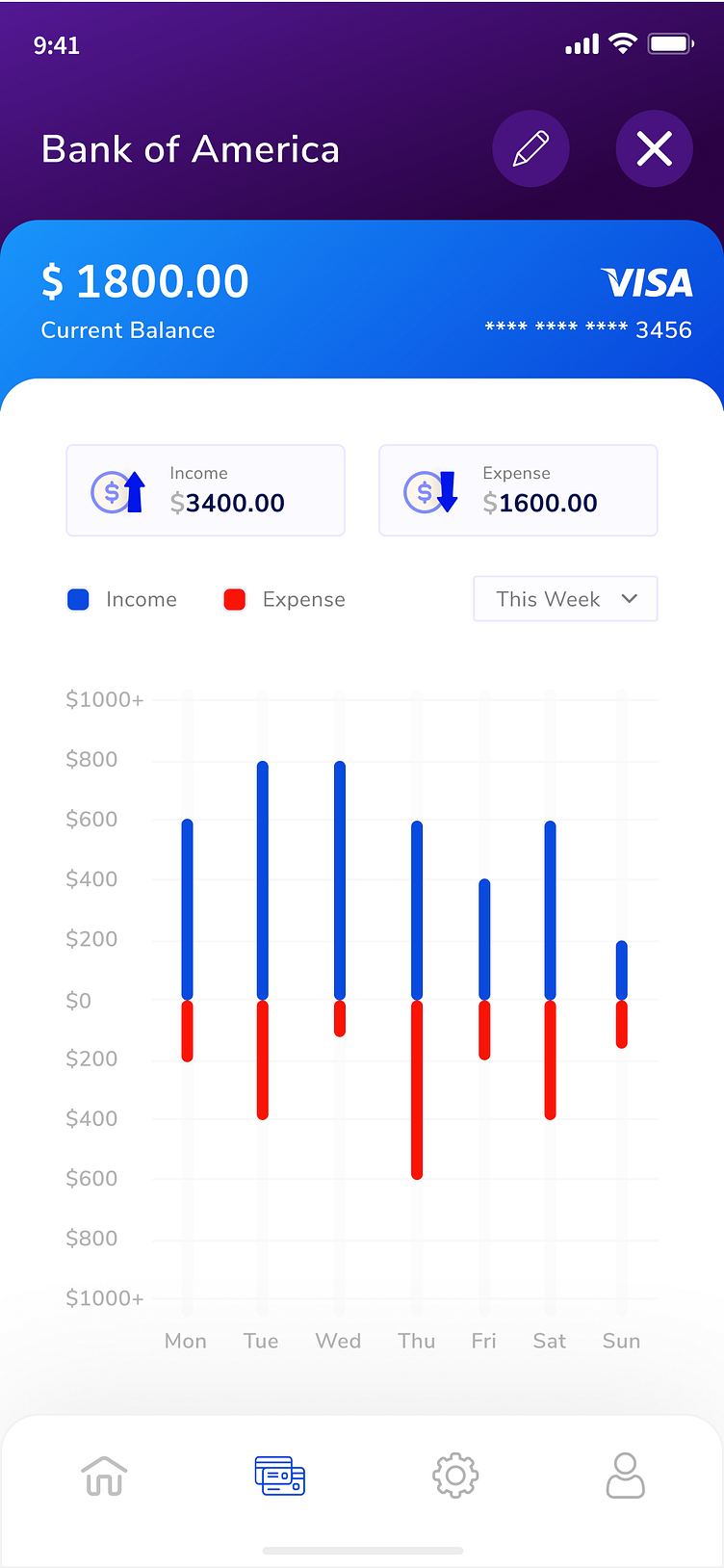Tap the expense dollar arrow-down icon
This screenshot has width=724, height=1568.
point(430,492)
